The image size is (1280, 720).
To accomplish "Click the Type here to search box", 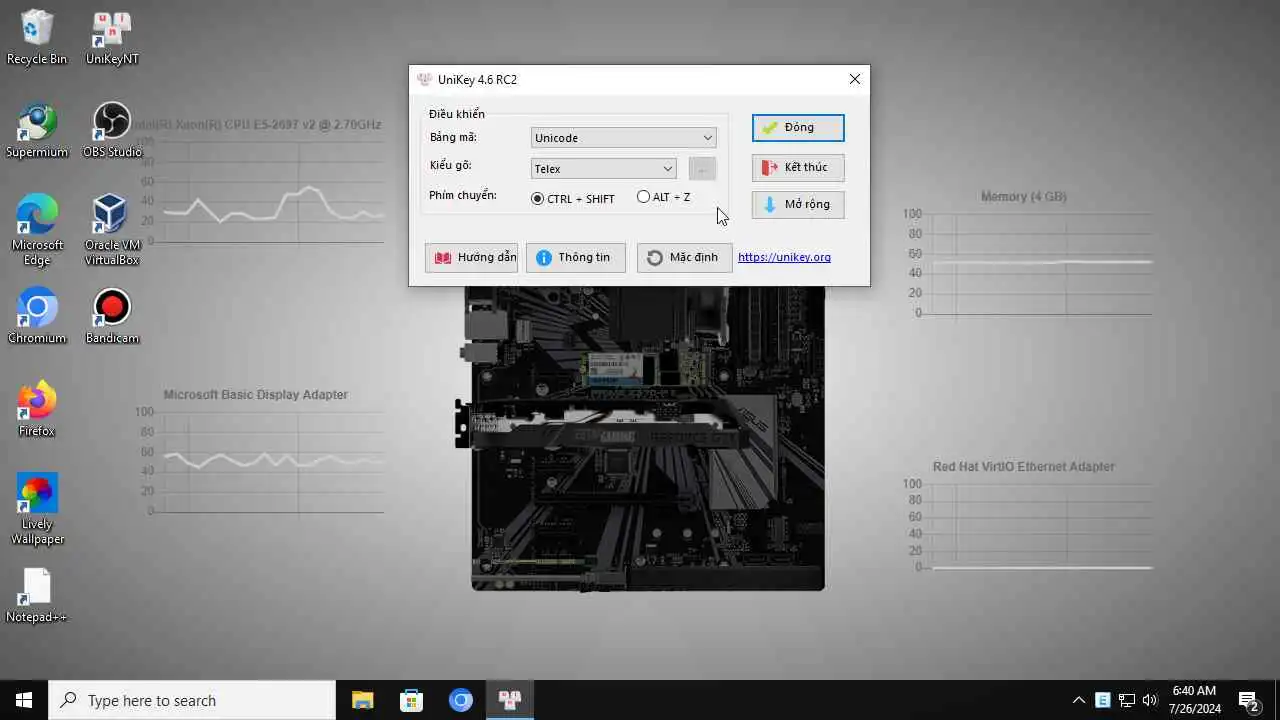I will pyautogui.click(x=192, y=700).
